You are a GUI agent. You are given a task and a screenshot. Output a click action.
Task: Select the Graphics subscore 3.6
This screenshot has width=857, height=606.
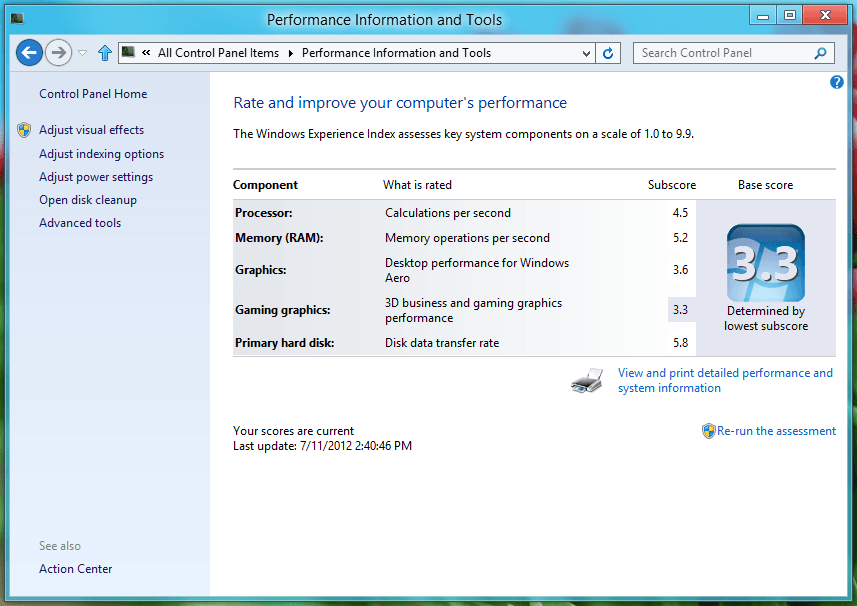[x=680, y=270]
